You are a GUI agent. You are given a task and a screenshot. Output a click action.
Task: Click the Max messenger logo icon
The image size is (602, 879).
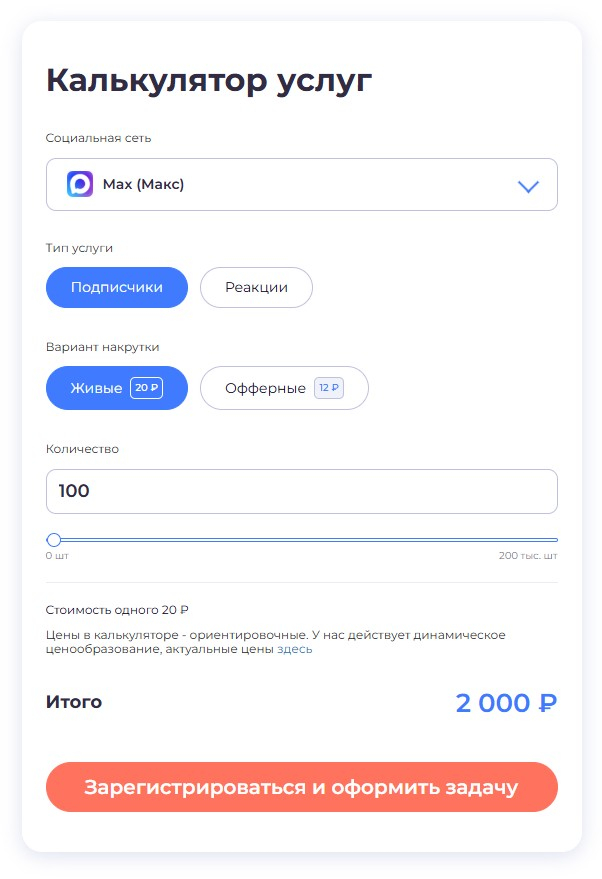click(80, 184)
